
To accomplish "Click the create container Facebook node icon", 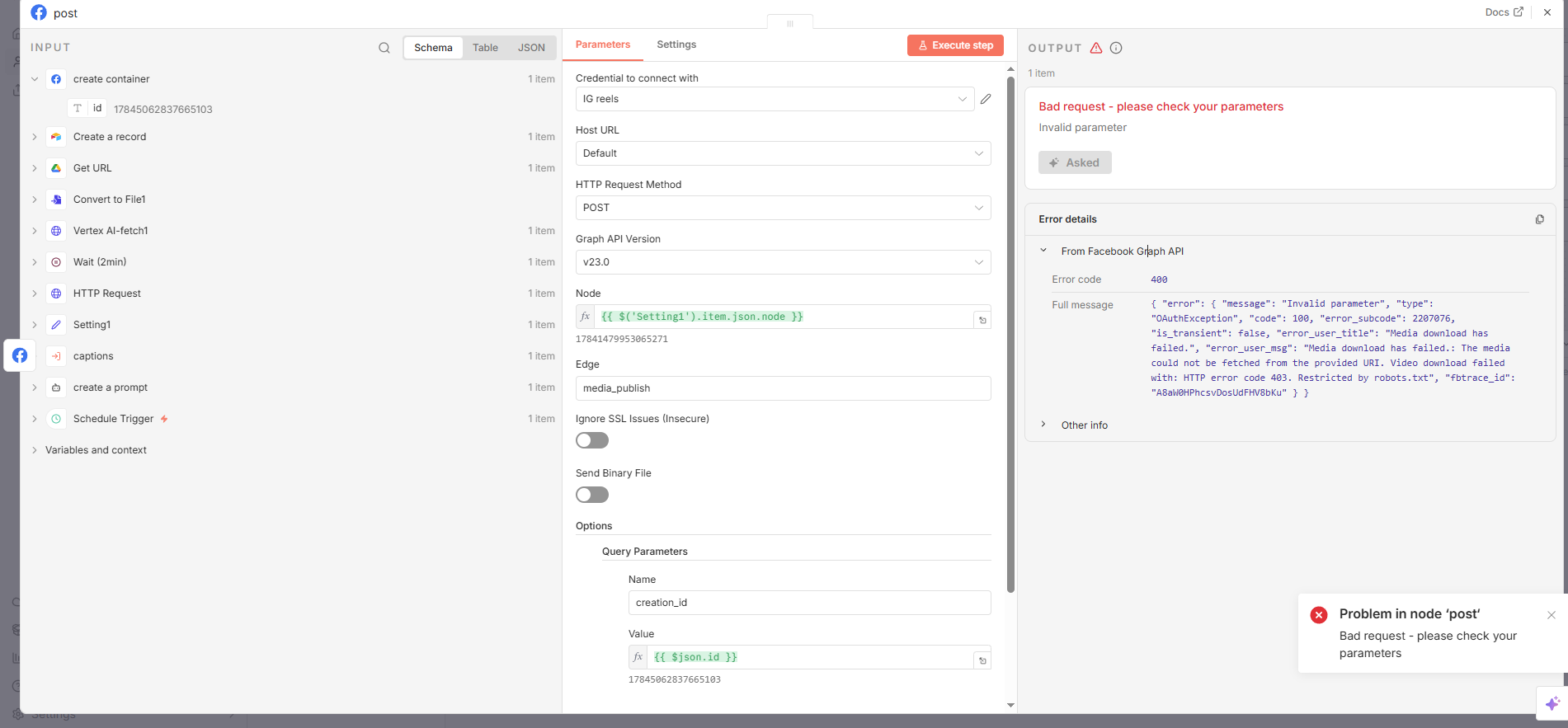I will point(56,79).
